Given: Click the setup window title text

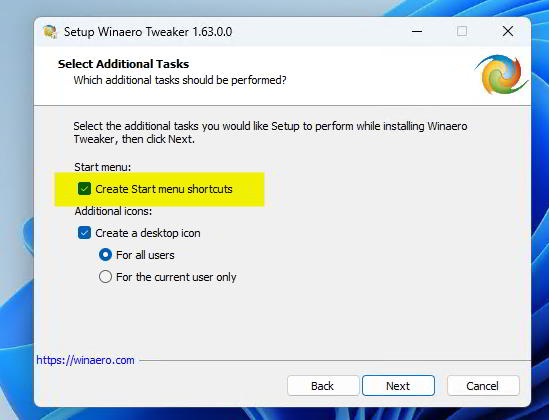Looking at the screenshot, I should click(x=148, y=32).
